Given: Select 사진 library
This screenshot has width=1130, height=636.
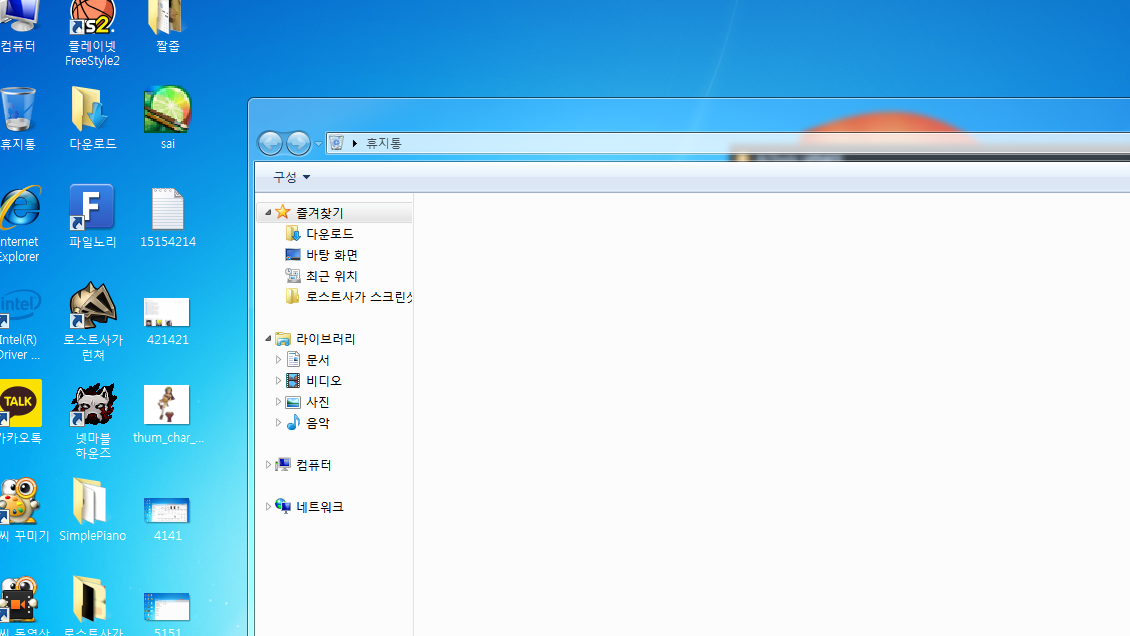Looking at the screenshot, I should pos(318,401).
